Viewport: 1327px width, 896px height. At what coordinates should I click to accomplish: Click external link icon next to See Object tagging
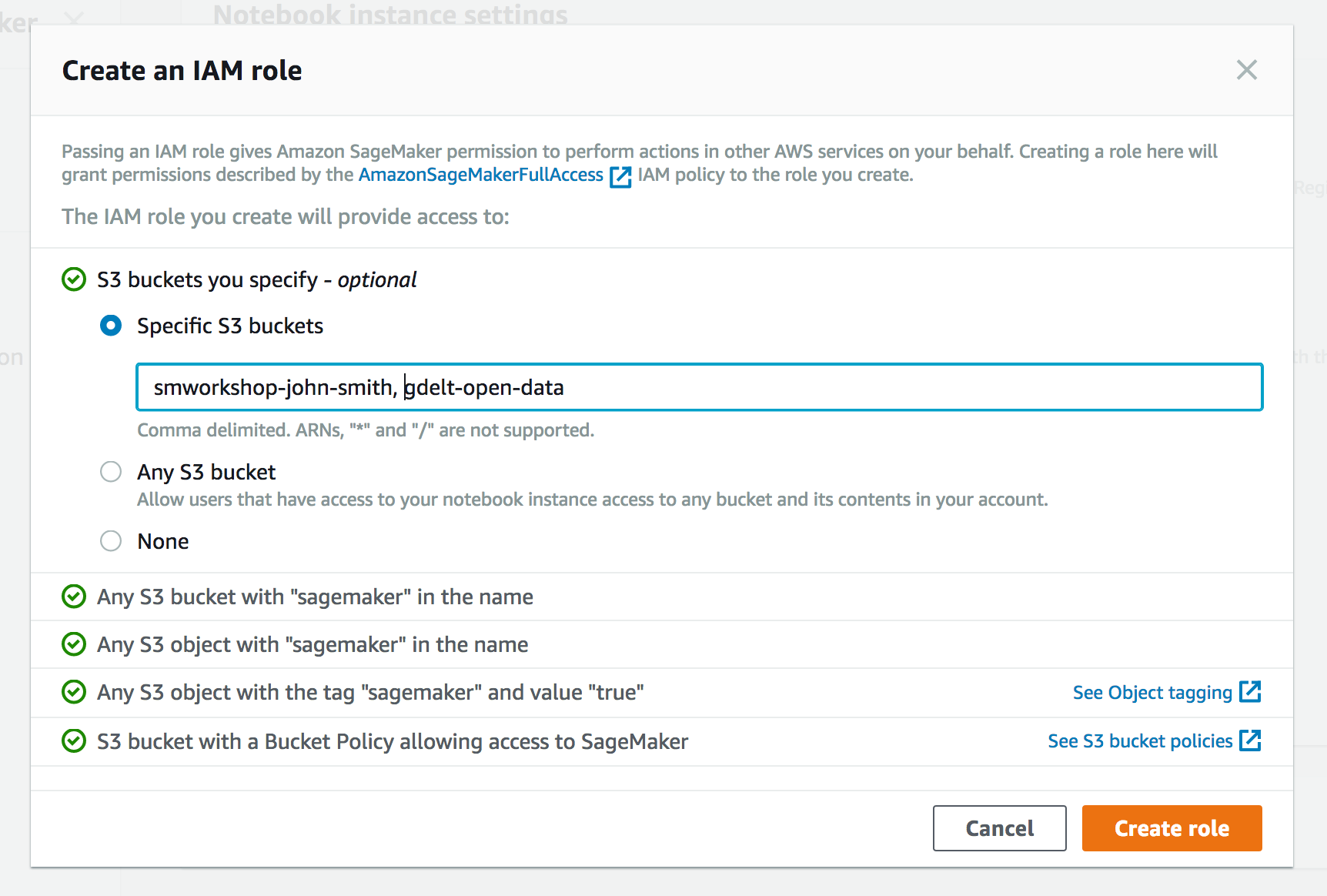tap(1250, 691)
